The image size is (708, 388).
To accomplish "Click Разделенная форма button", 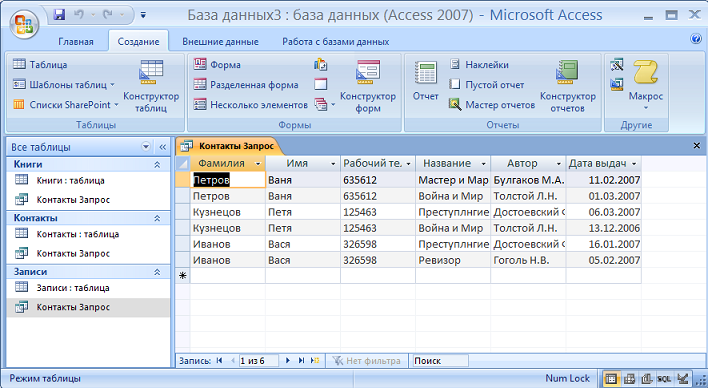I will coord(246,84).
